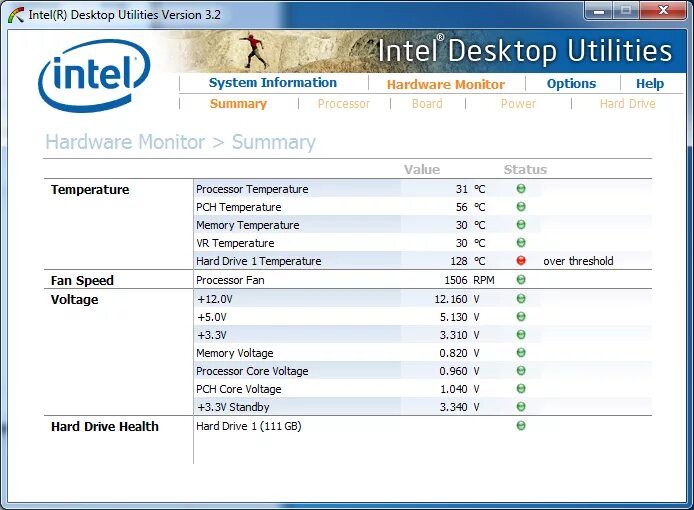The height and width of the screenshot is (510, 694).
Task: Click the +5.0V green status icon
Action: point(521,317)
